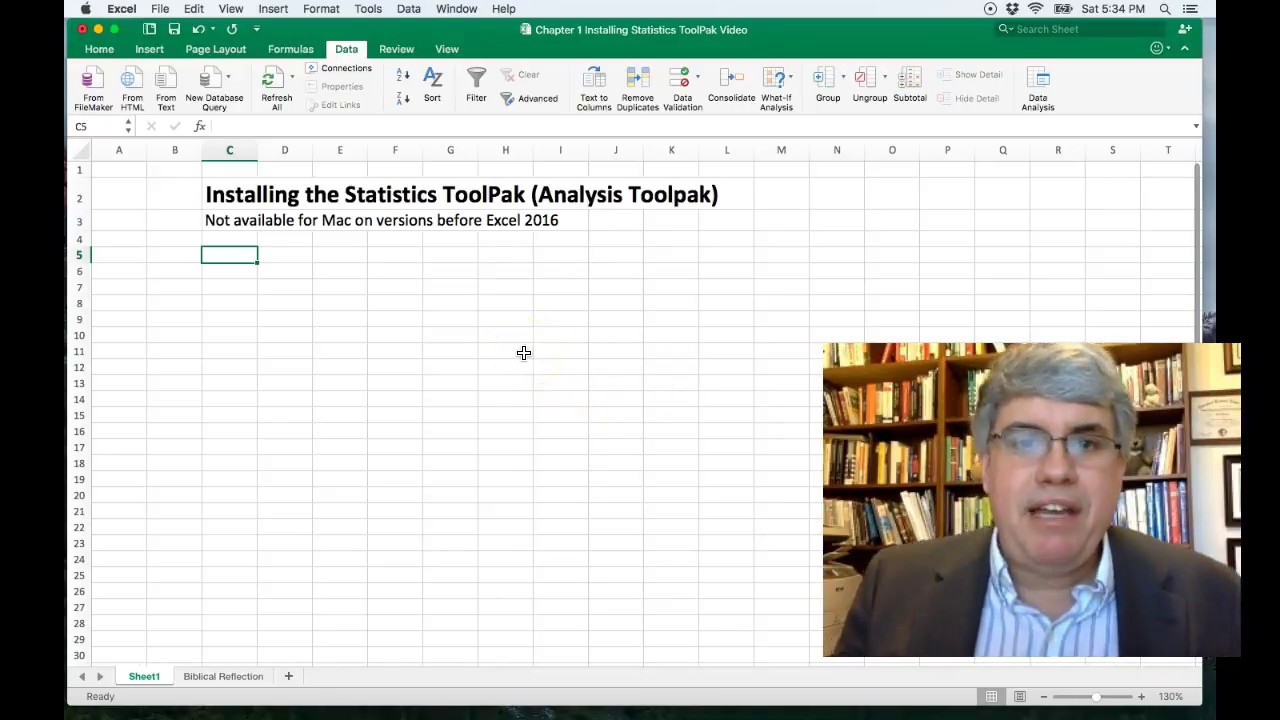Image resolution: width=1280 pixels, height=720 pixels.
Task: Open the Apple menu
Action: pos(85,9)
